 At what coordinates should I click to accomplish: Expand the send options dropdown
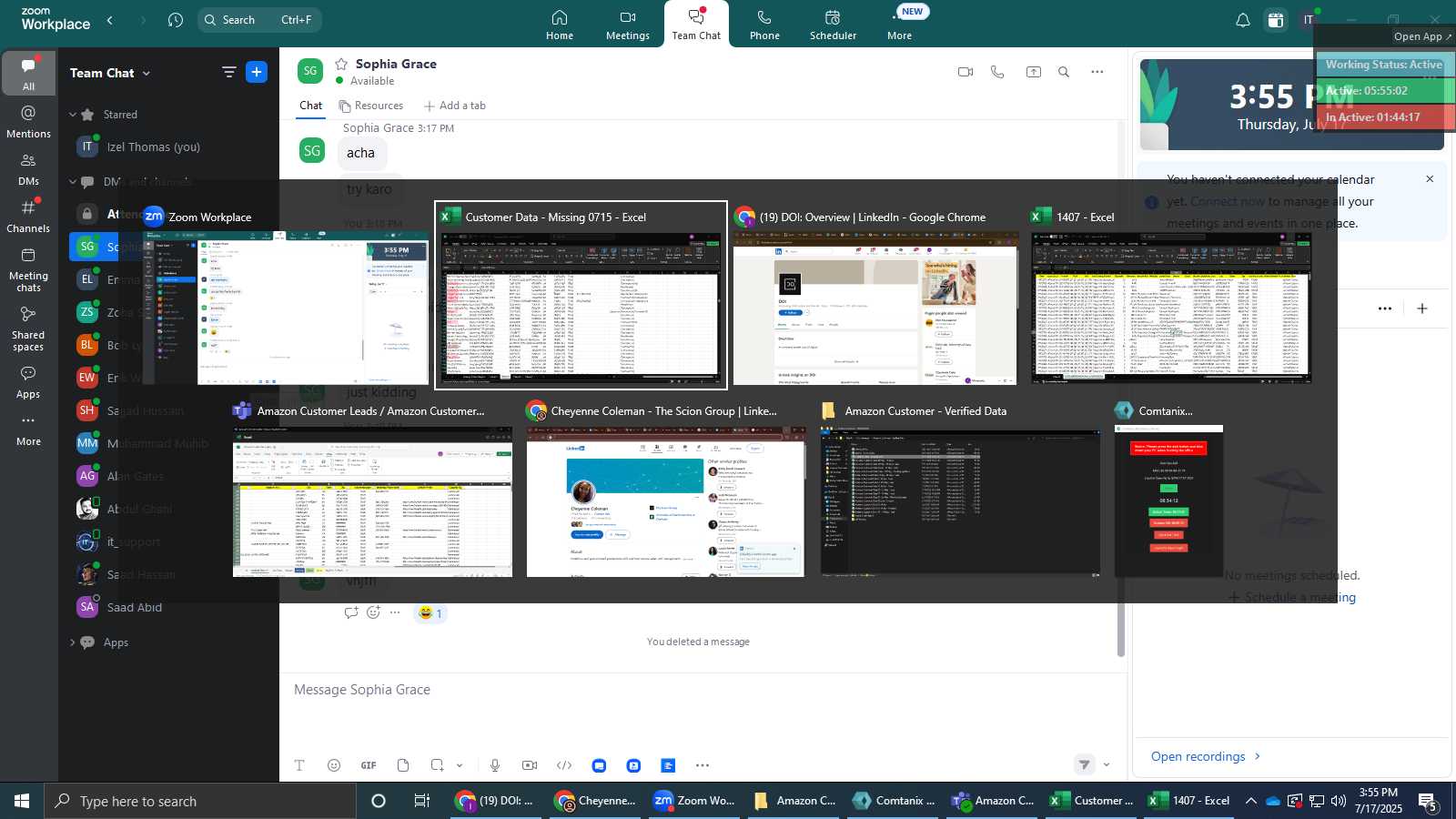1107,765
